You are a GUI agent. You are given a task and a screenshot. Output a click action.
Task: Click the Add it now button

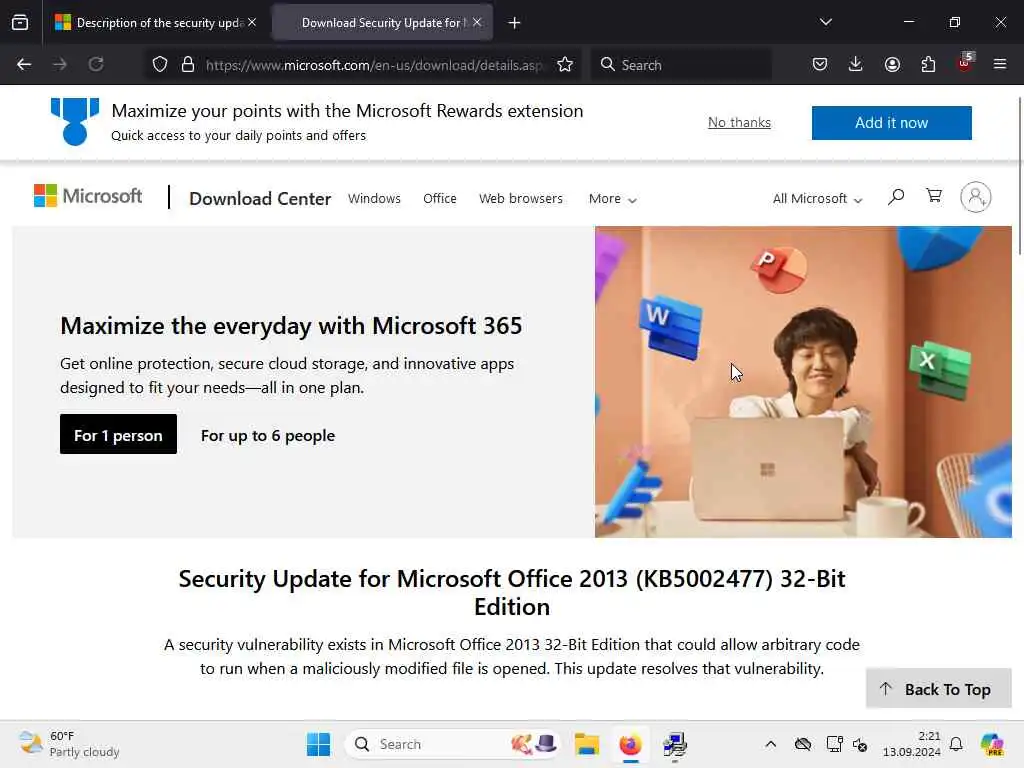(x=891, y=123)
